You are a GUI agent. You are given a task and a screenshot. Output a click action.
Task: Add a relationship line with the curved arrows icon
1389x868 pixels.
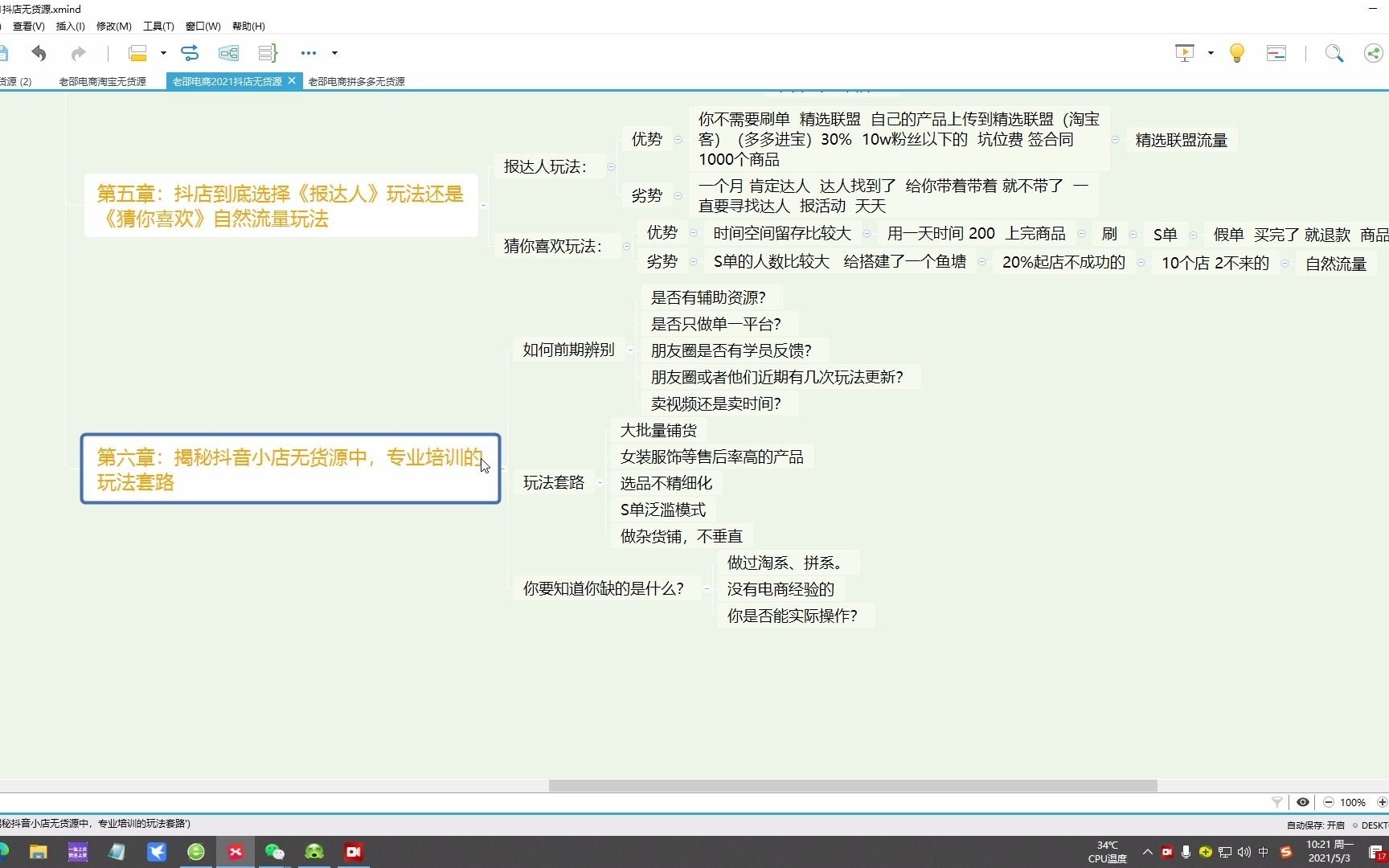(x=190, y=53)
